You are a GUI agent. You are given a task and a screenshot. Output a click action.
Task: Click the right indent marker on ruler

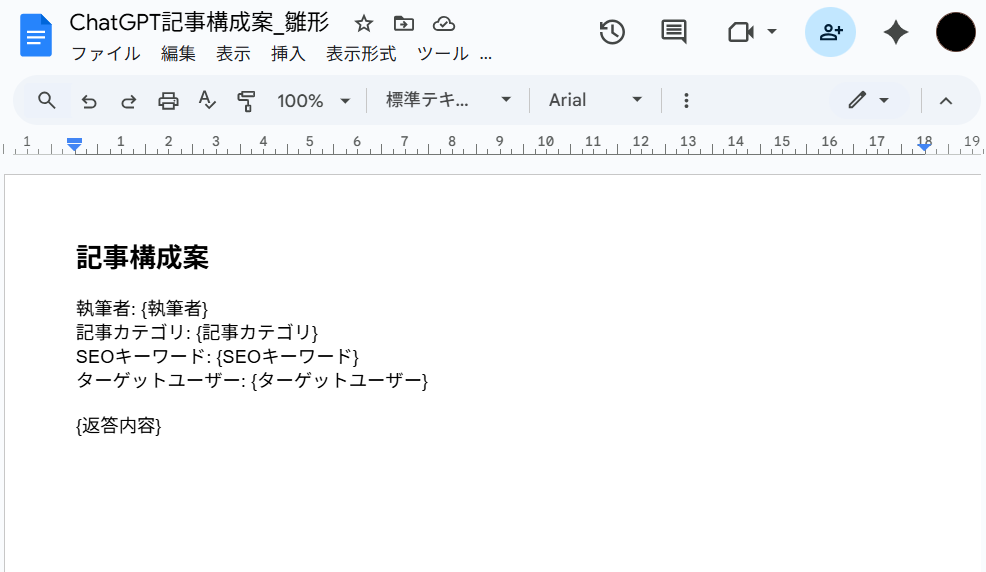(x=924, y=146)
